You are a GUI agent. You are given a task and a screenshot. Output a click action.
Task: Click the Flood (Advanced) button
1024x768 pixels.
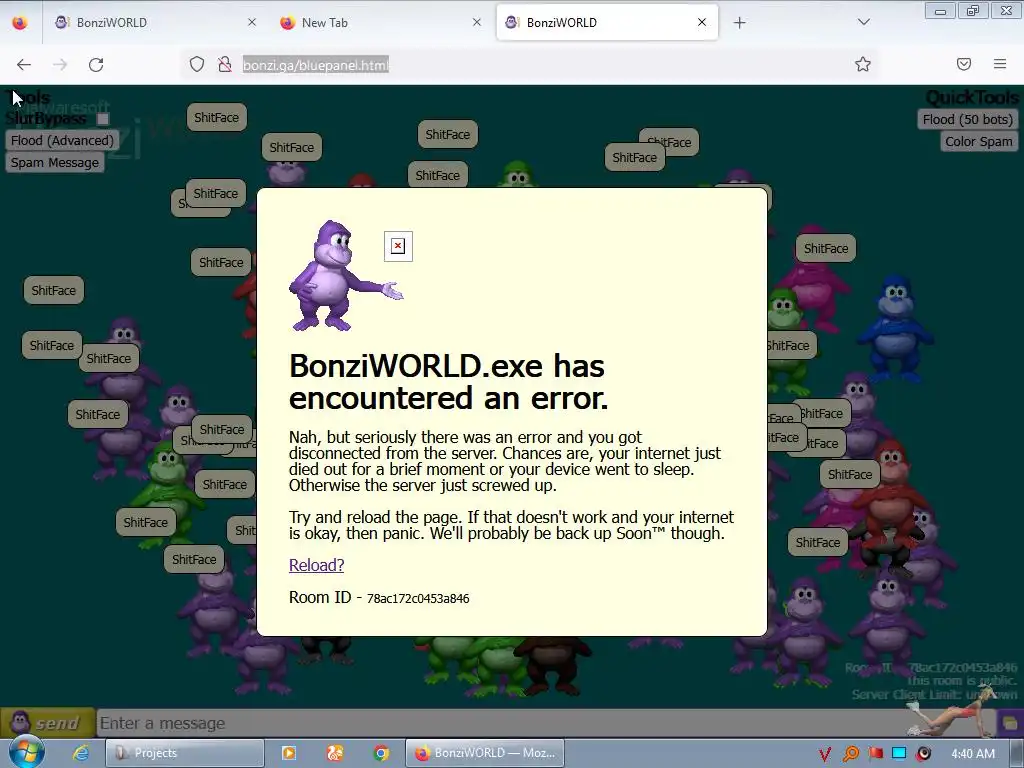(x=62, y=140)
